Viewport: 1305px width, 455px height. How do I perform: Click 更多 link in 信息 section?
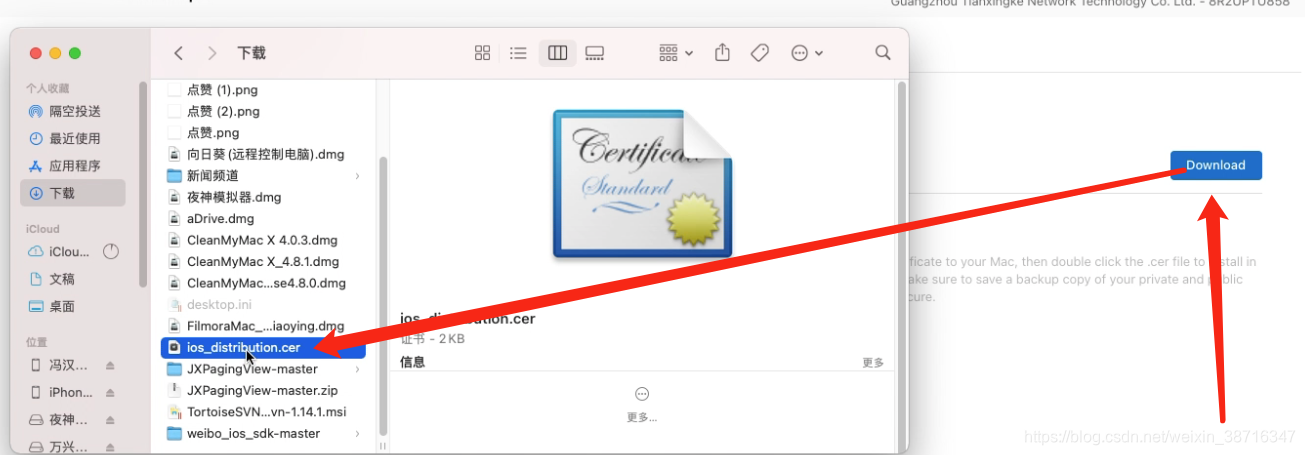pyautogui.click(x=873, y=363)
